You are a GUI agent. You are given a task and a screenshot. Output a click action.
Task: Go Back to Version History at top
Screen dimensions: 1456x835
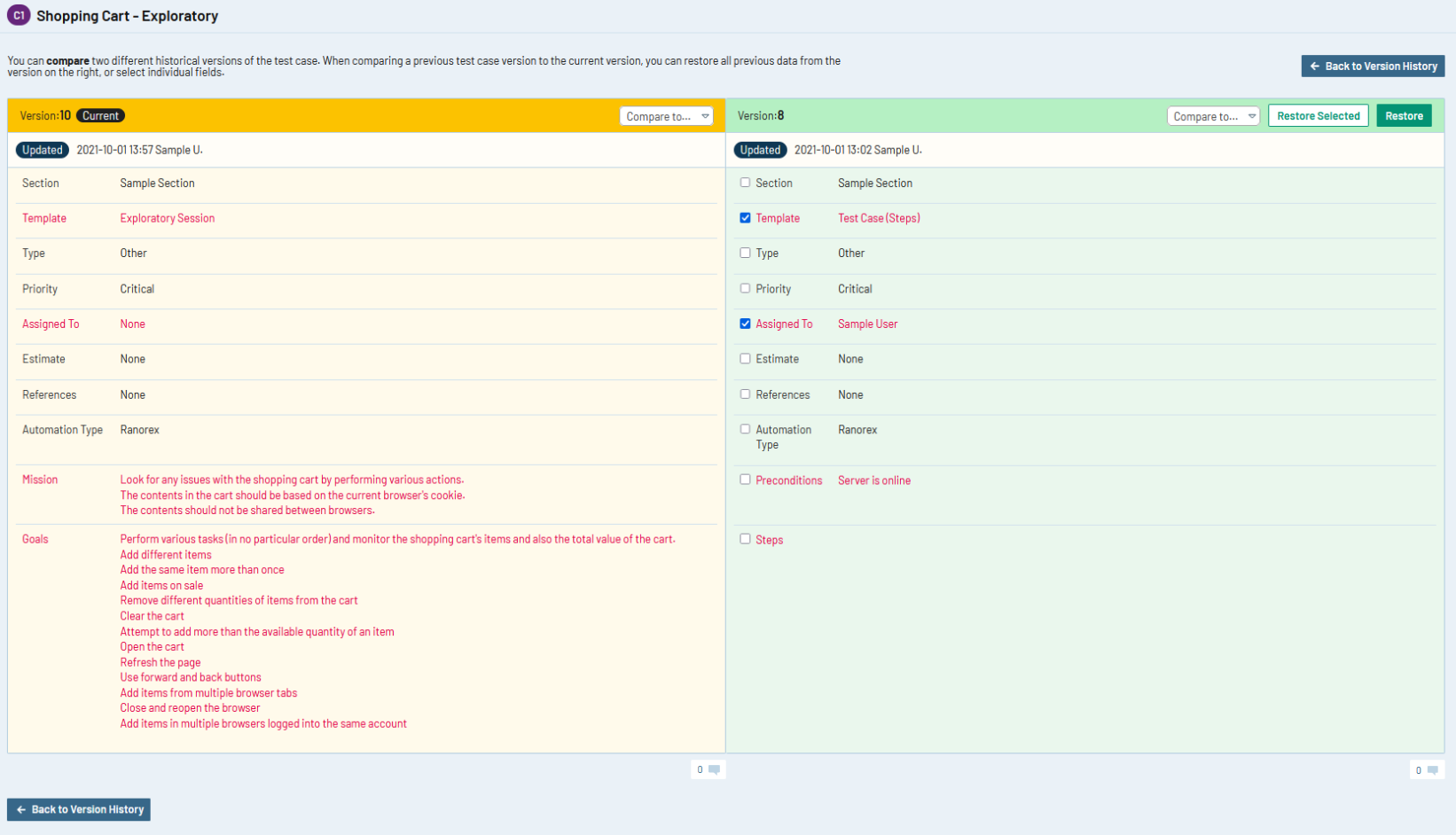point(1373,66)
